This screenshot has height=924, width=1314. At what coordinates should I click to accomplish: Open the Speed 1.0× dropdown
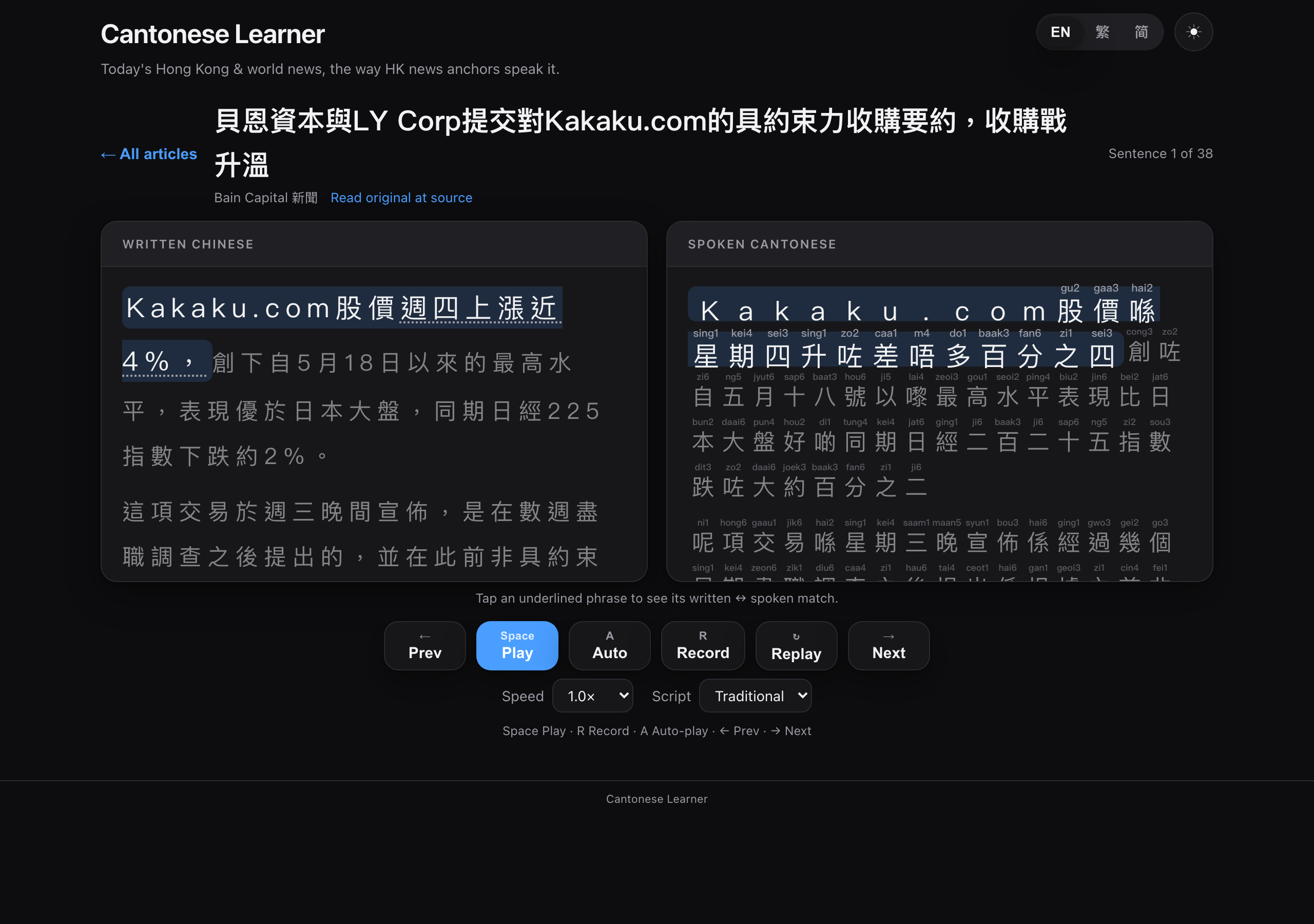pos(592,696)
